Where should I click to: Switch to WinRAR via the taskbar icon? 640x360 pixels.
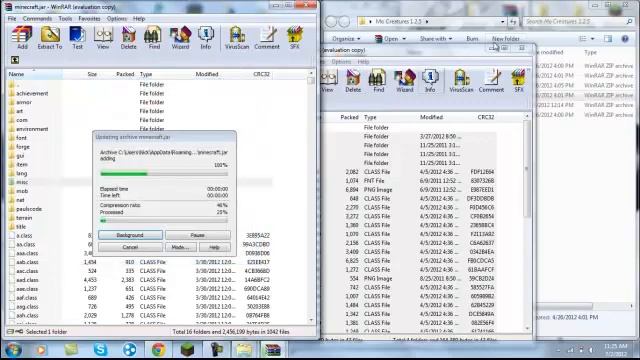[272, 350]
